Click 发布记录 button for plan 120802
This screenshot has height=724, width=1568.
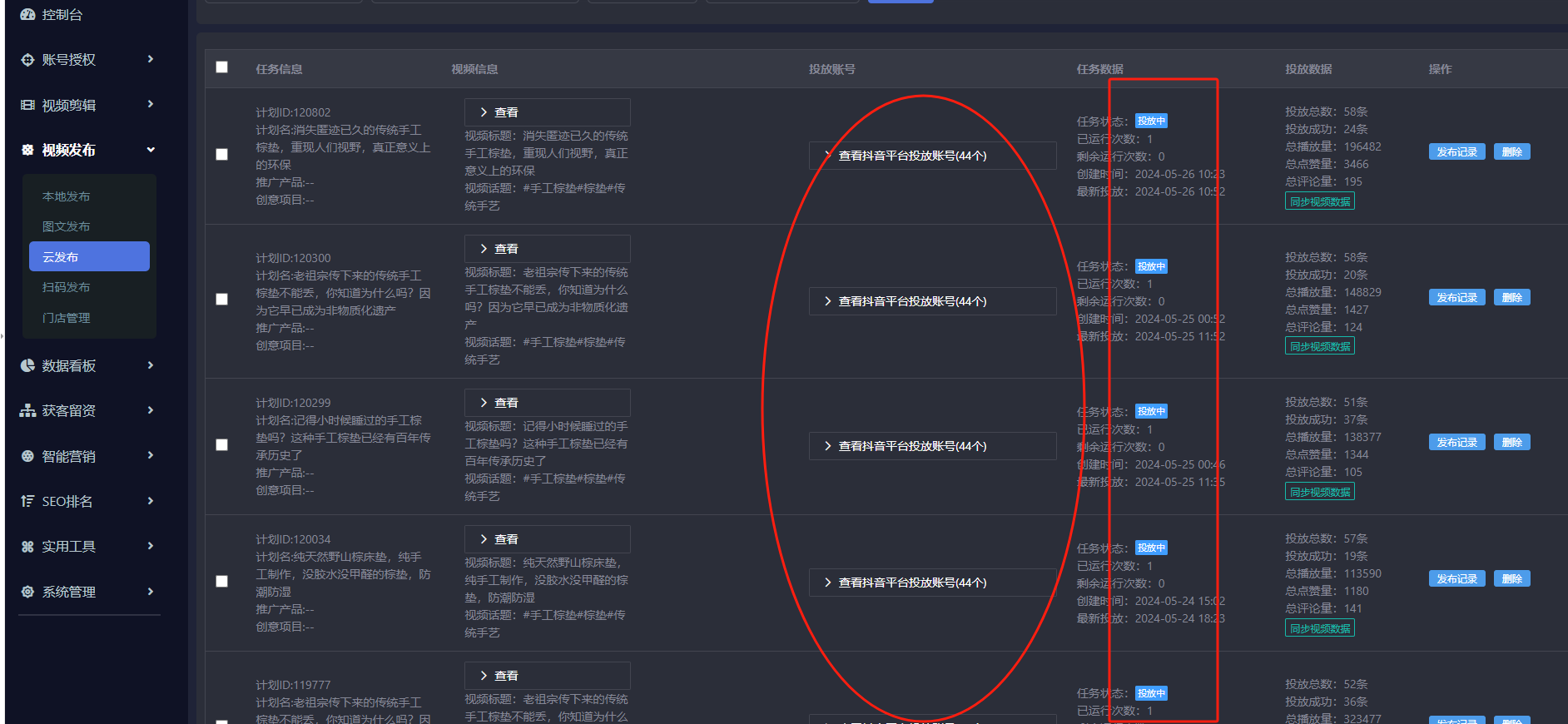coord(1456,152)
